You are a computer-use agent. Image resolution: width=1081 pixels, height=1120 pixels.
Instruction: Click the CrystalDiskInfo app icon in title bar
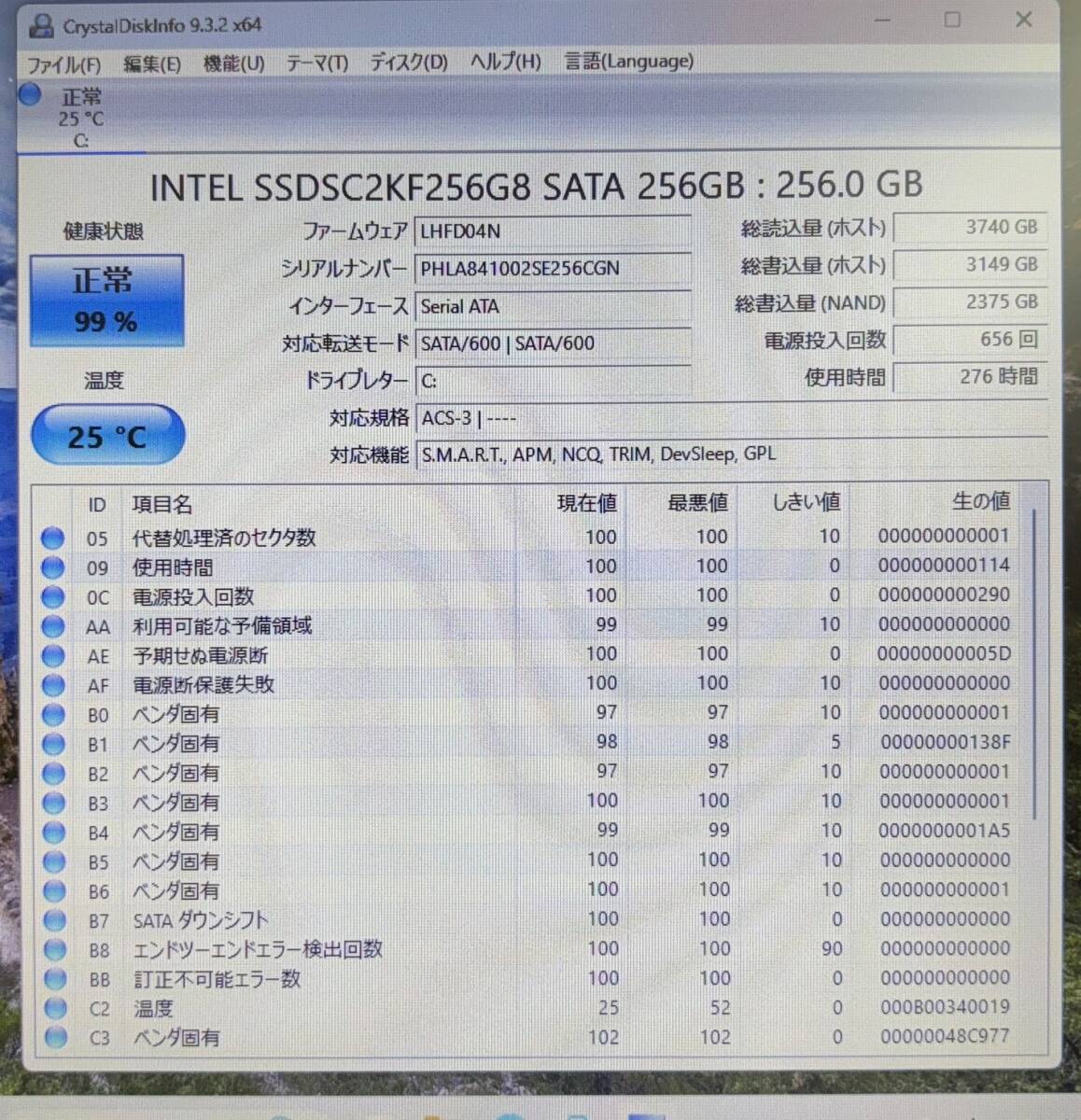[41, 25]
